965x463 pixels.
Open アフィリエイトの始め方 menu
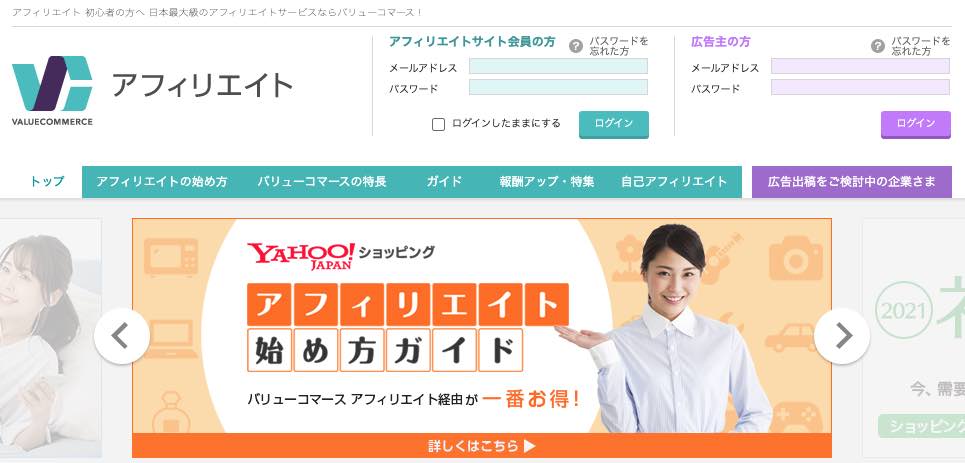[162, 182]
